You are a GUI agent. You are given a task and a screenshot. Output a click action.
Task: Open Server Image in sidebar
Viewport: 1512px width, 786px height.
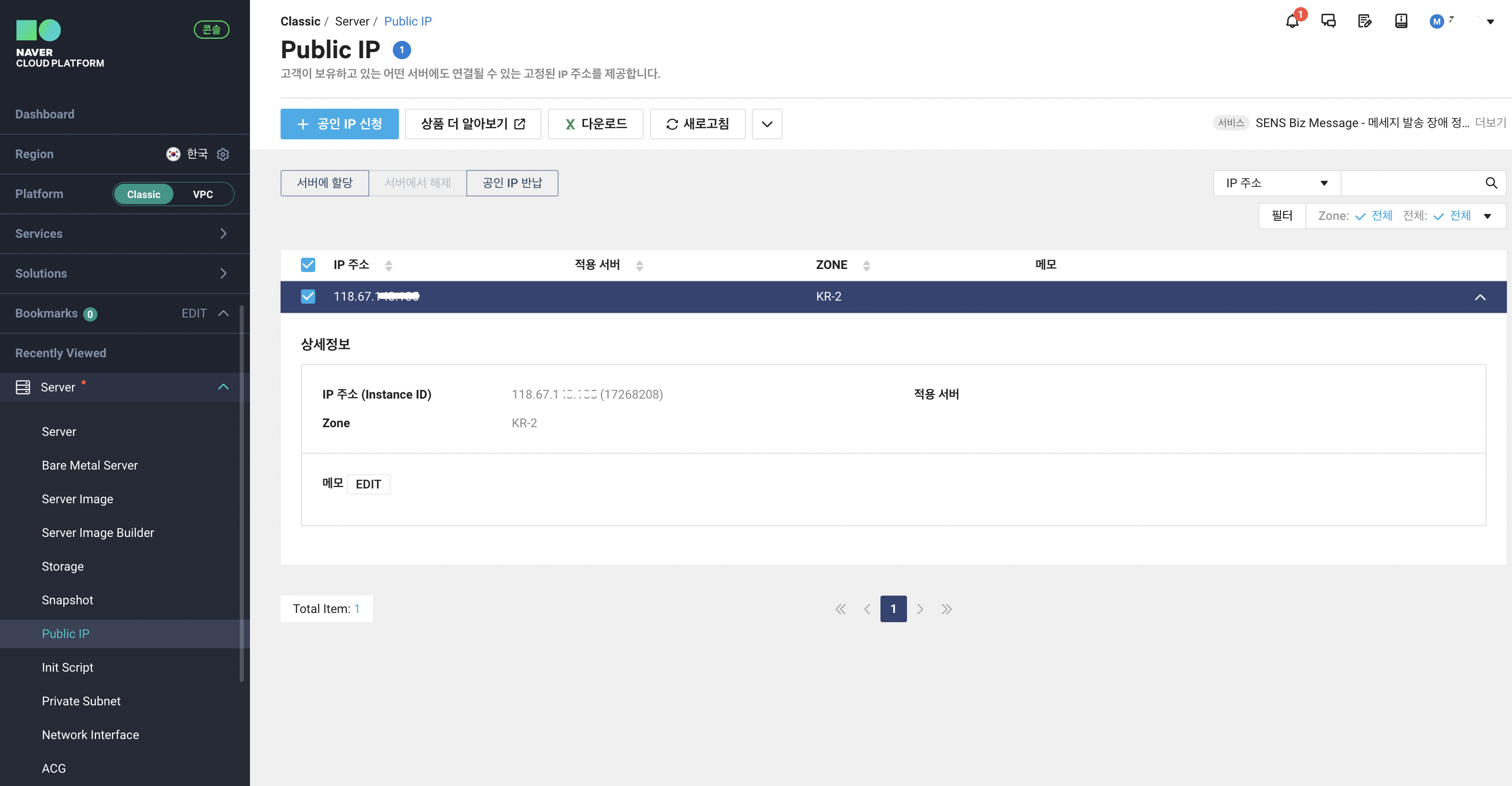tap(78, 499)
